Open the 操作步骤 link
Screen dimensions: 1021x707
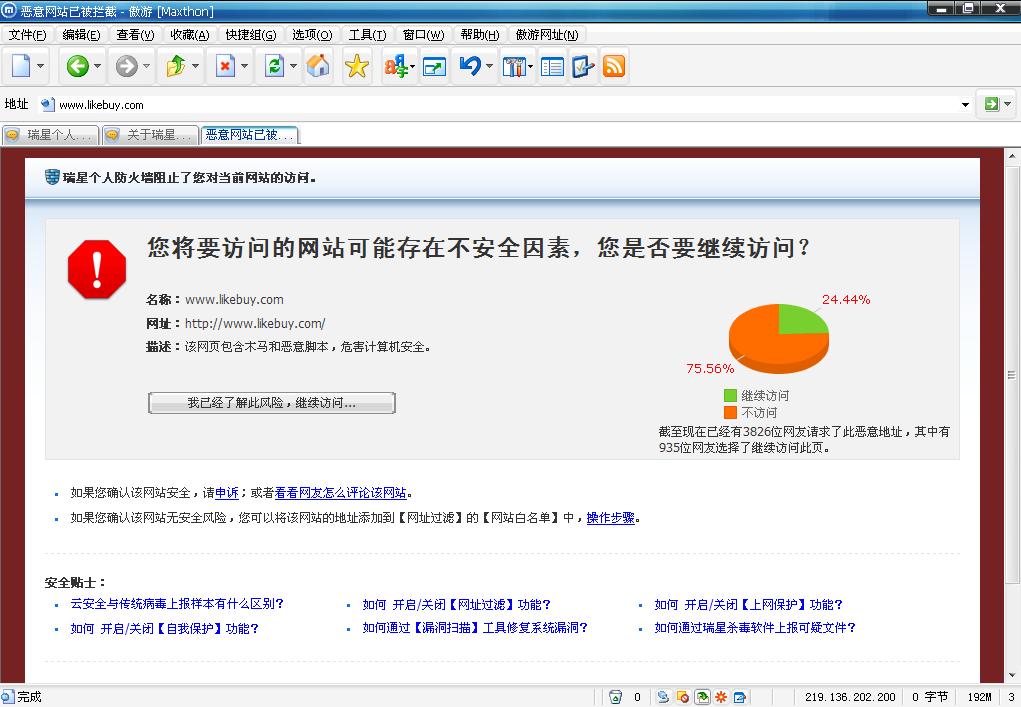611,518
